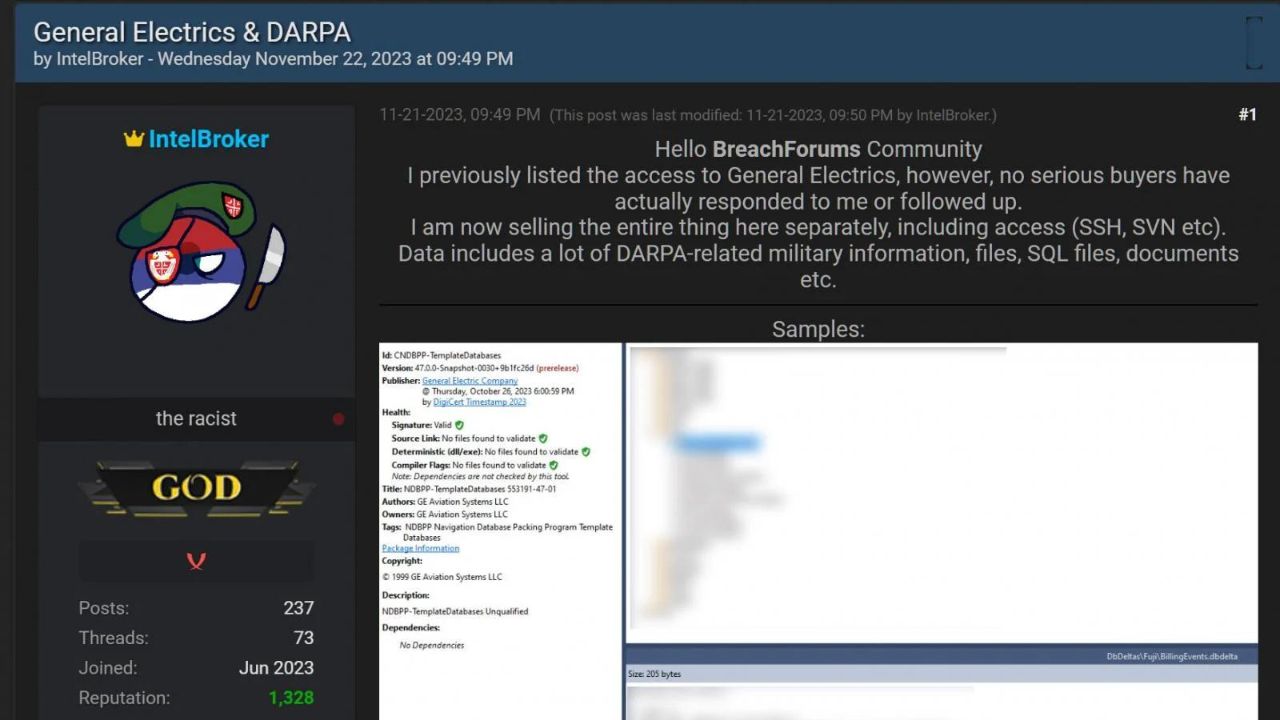
Task: Click the user title 'the racist'
Action: coord(196,419)
